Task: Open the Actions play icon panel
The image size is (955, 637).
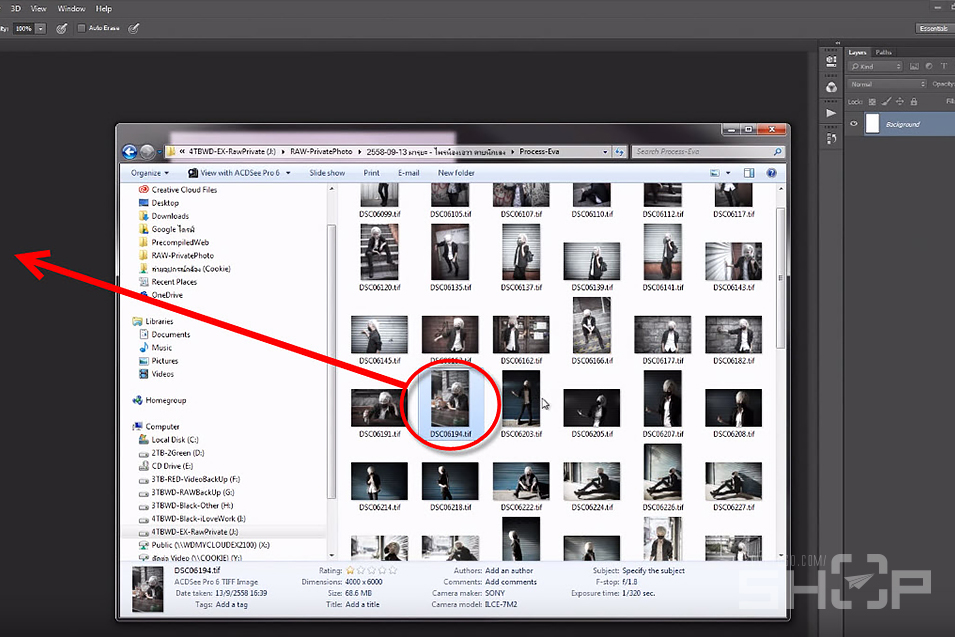Action: point(831,113)
